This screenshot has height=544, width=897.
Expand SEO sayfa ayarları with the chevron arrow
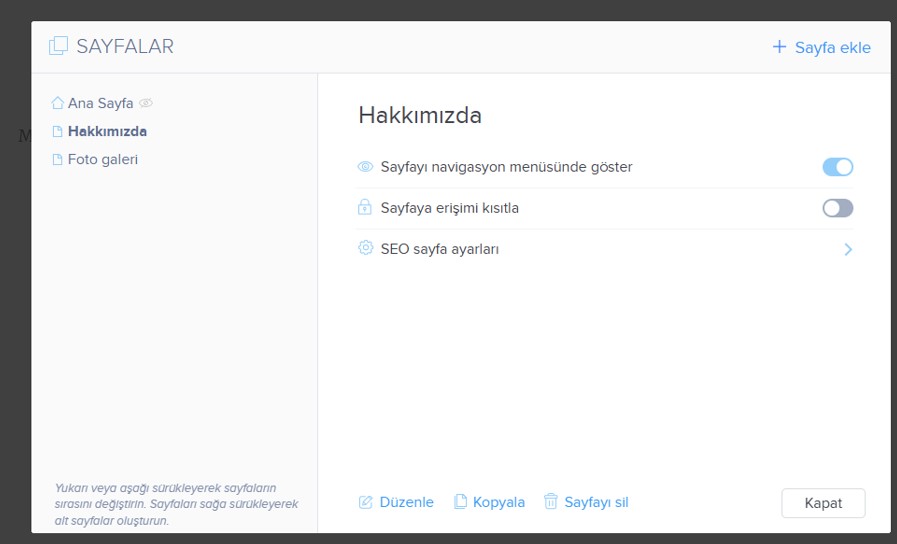[x=847, y=249]
